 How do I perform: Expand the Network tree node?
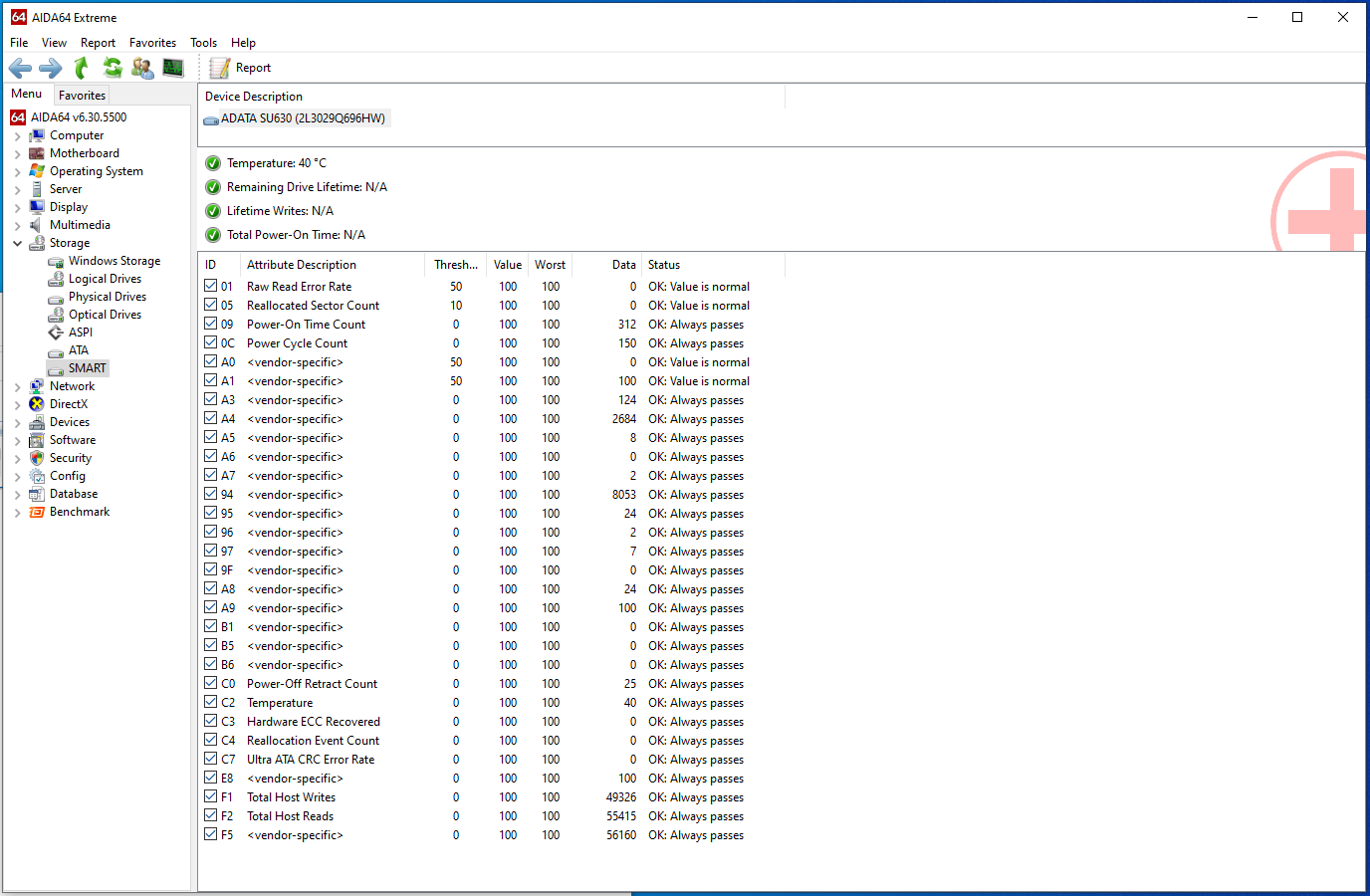coord(17,387)
